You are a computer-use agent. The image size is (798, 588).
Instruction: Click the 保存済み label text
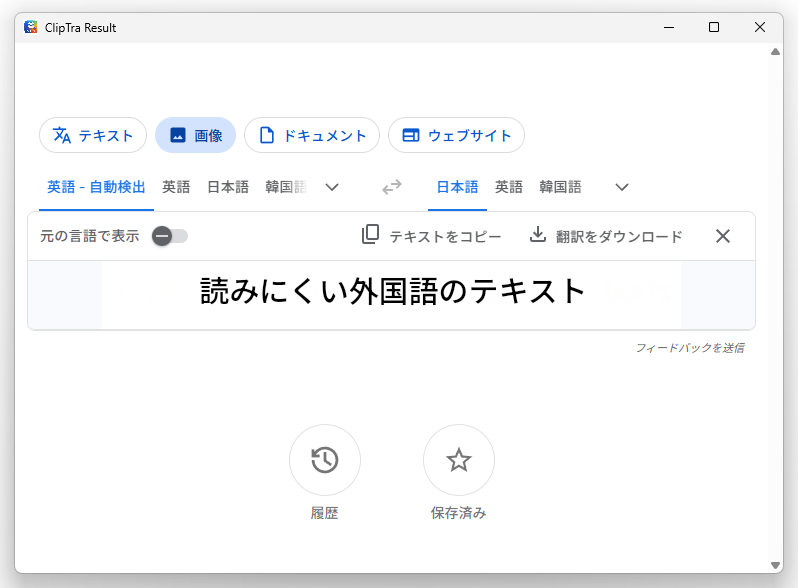pyautogui.click(x=459, y=513)
